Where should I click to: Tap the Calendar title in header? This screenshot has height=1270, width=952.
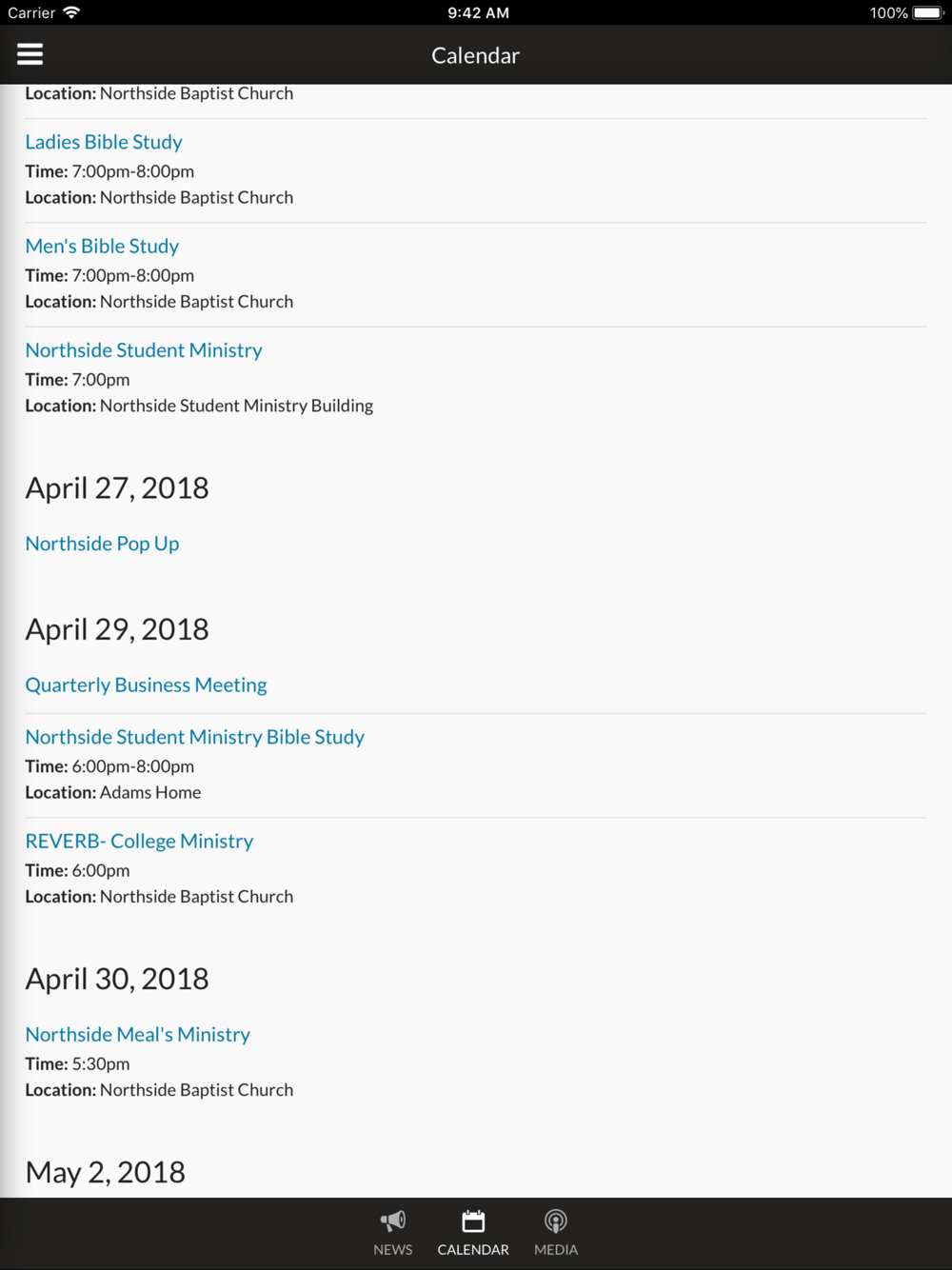click(x=476, y=55)
